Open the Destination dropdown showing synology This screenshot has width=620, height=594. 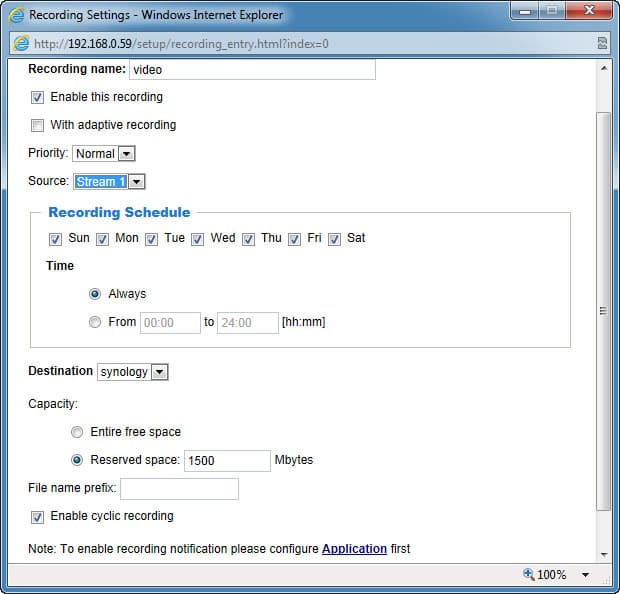[132, 372]
